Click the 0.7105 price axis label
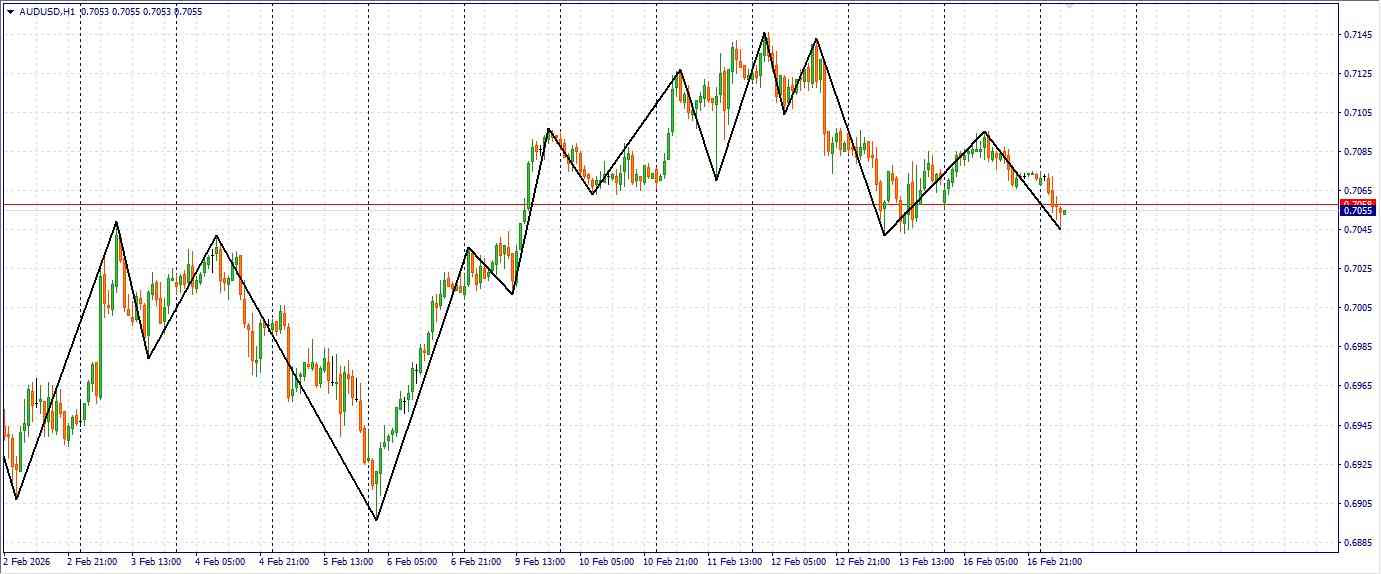1381x574 pixels. pos(1358,113)
